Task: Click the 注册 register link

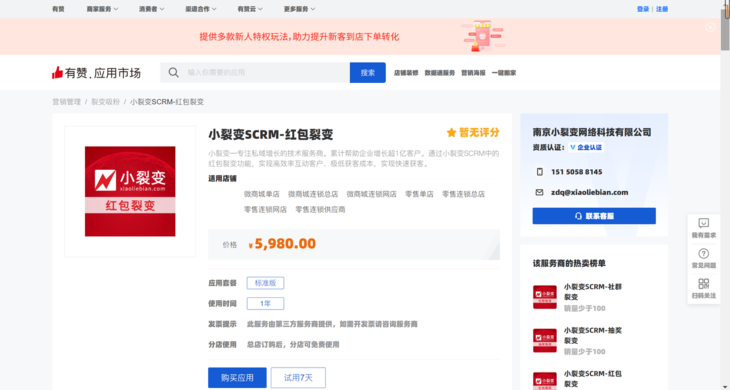Action: coord(662,9)
